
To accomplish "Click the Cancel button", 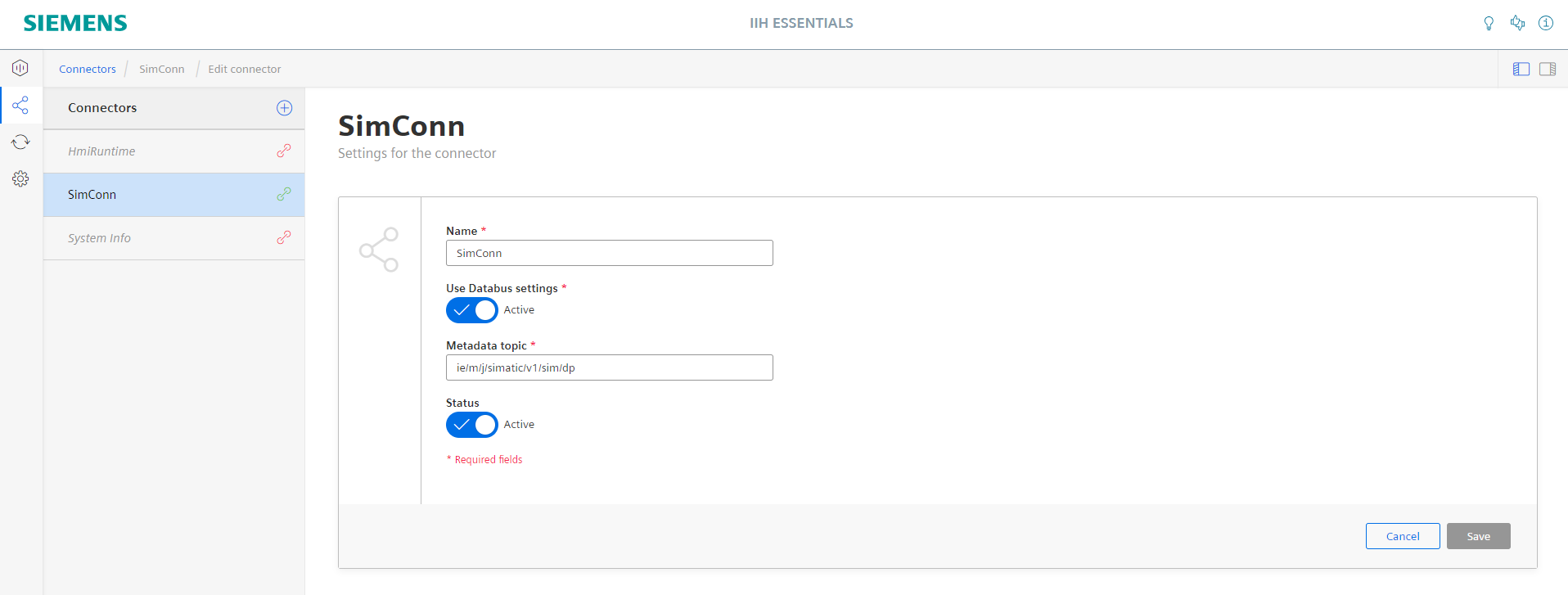I will (1403, 536).
